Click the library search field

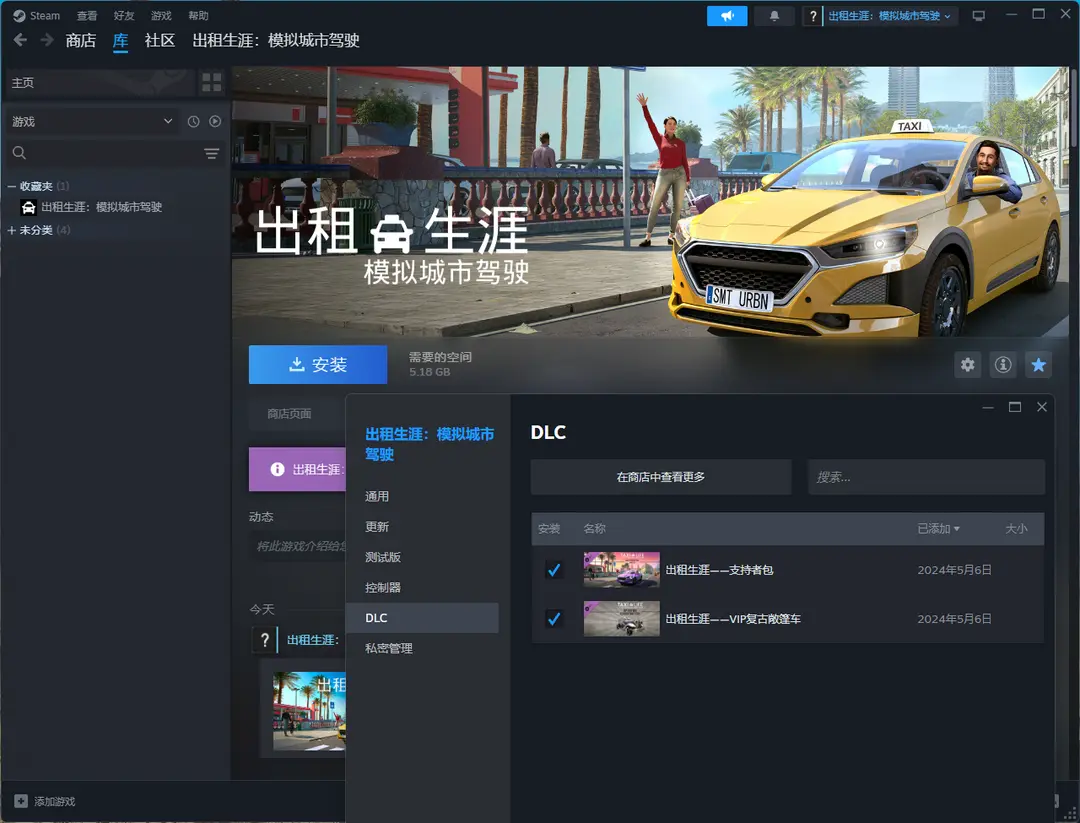point(114,153)
